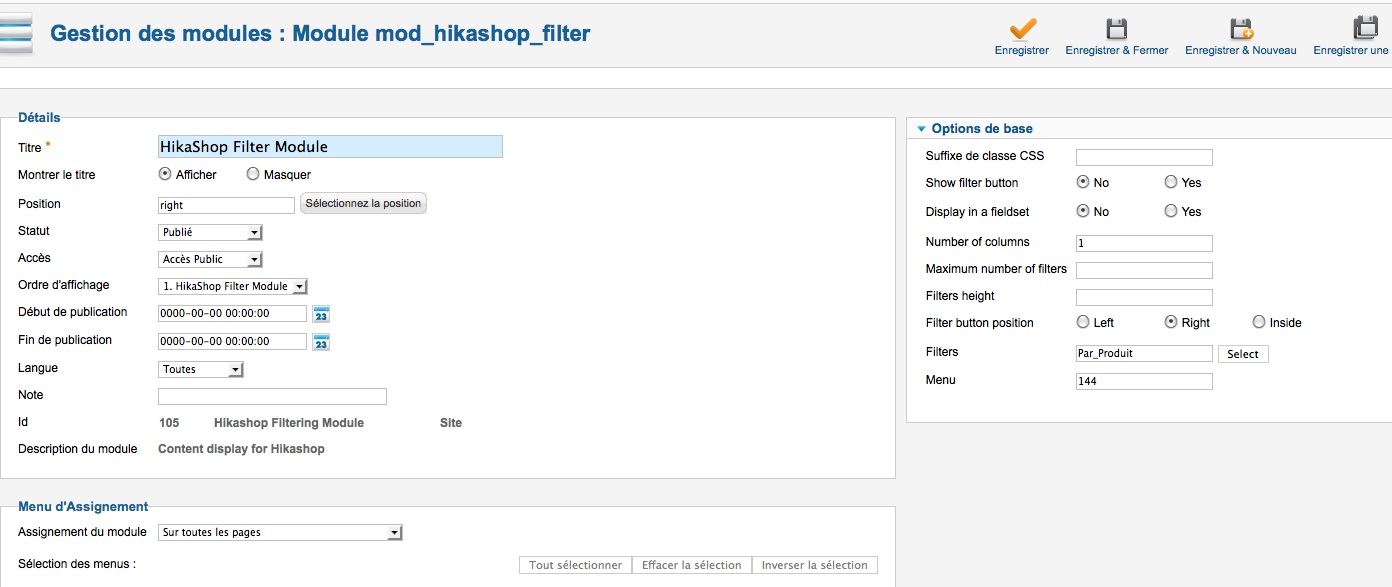Choose Inside for Filter button position
Image resolution: width=1392 pixels, height=587 pixels.
pos(1259,322)
